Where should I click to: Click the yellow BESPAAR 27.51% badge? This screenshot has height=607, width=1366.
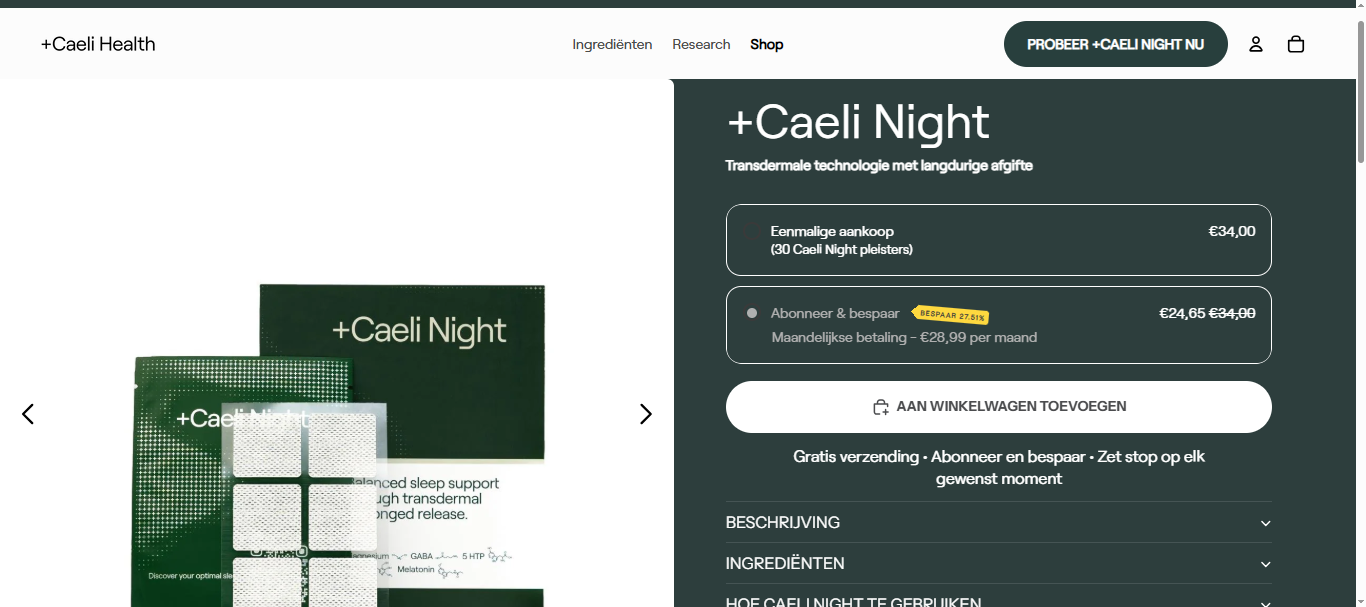click(x=951, y=315)
